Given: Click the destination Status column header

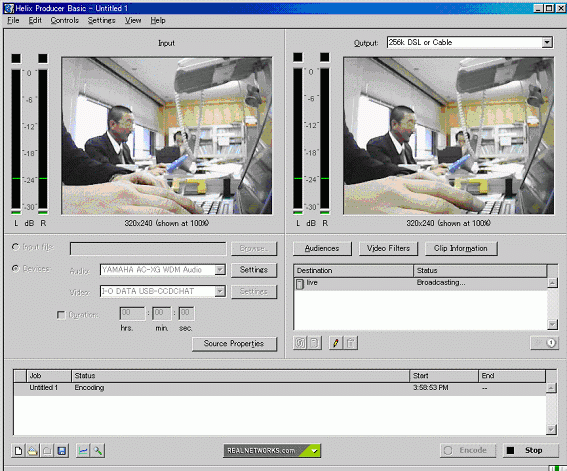Looking at the screenshot, I should click(x=480, y=270).
